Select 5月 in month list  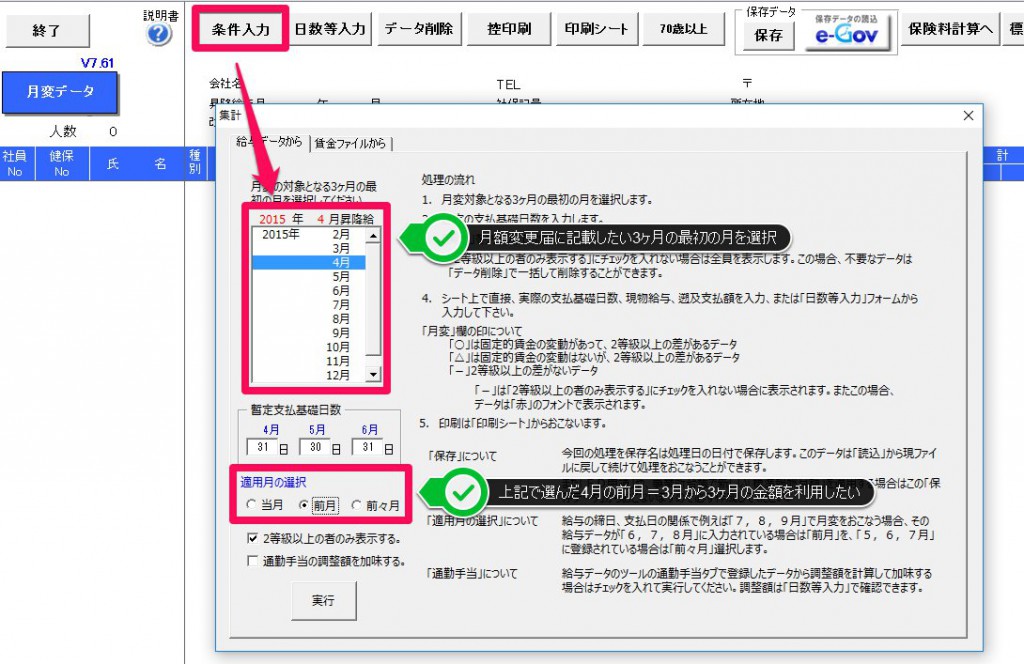pyautogui.click(x=308, y=276)
